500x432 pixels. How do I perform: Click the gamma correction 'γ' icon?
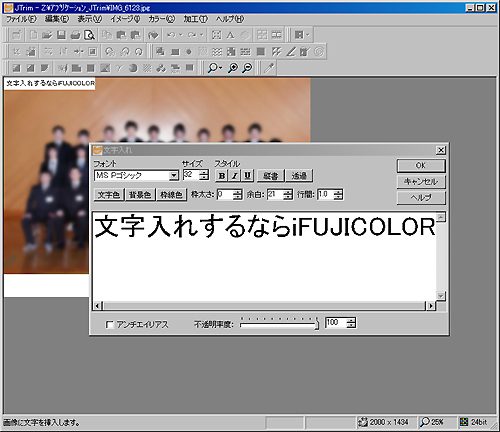119,68
